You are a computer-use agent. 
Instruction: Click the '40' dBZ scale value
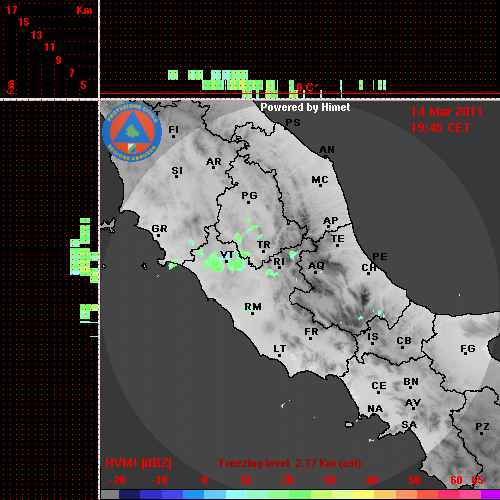point(372,480)
